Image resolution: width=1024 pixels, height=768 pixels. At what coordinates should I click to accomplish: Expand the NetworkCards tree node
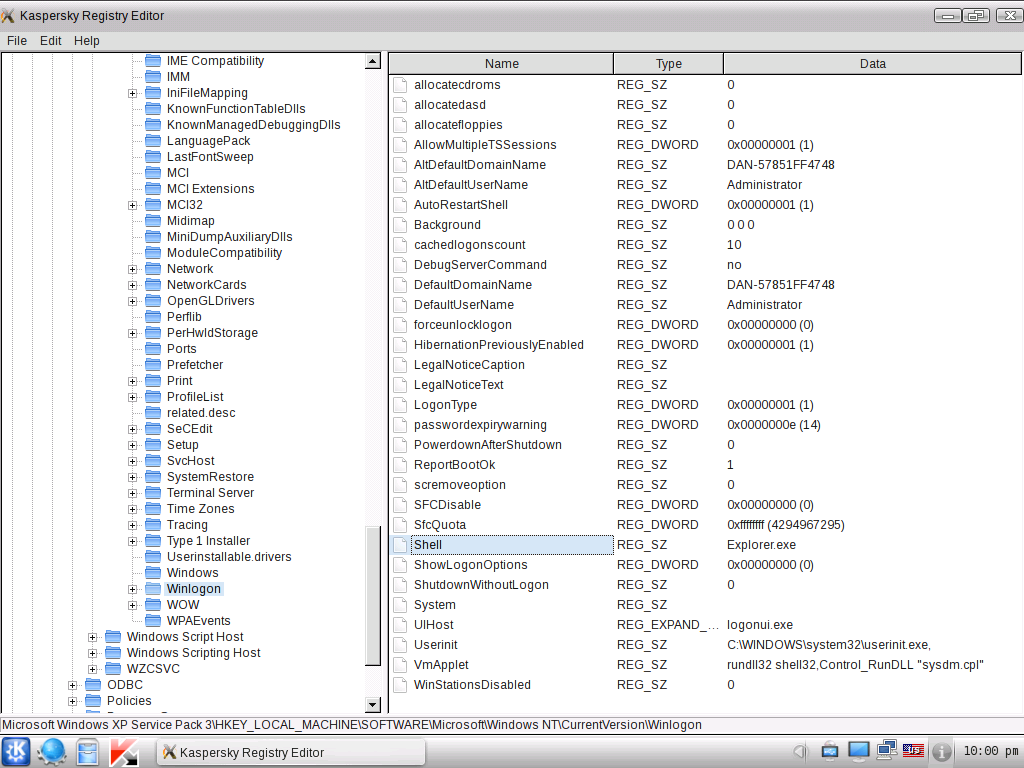[x=133, y=285]
